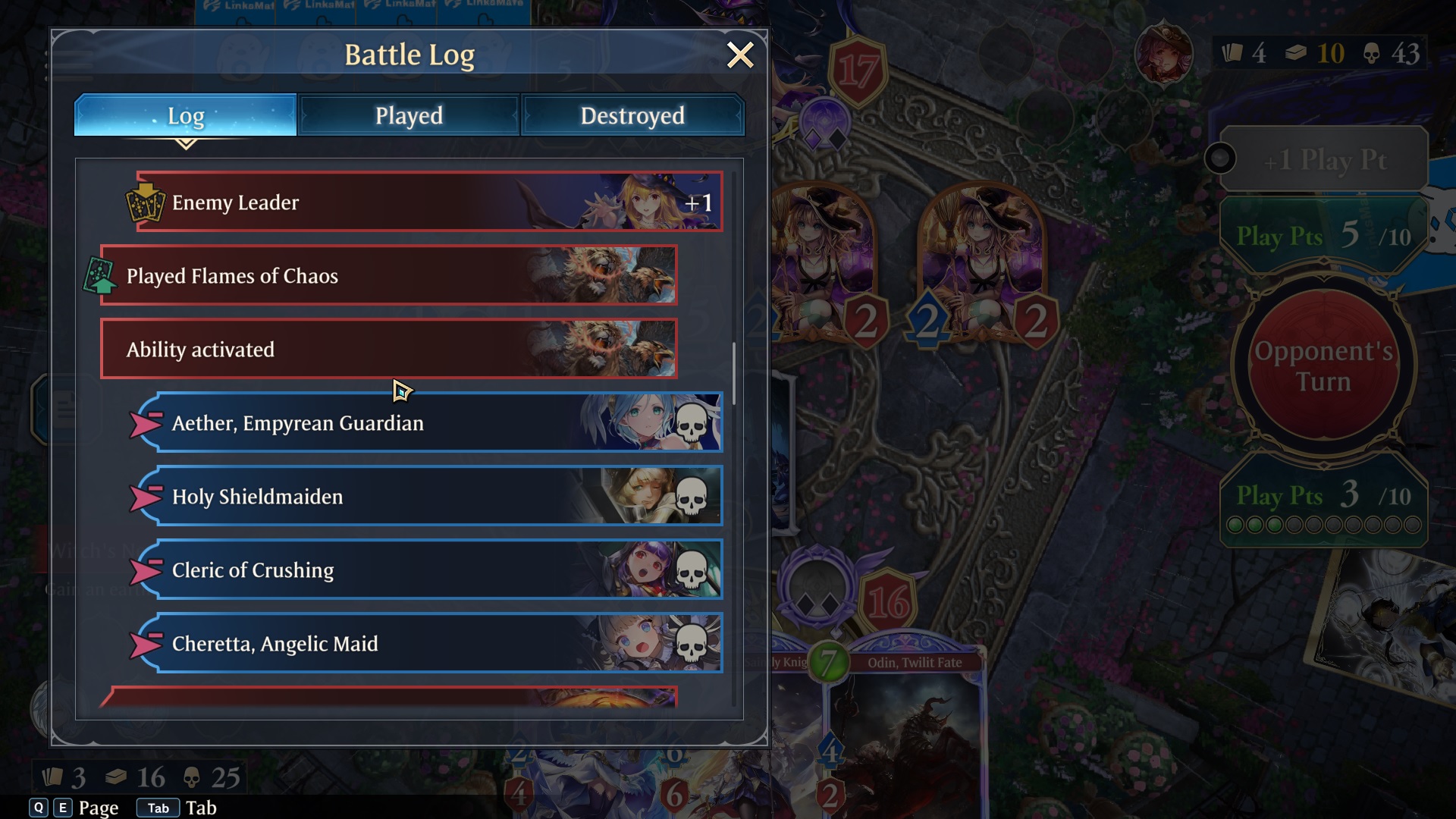Viewport: 1456px width, 819px height.
Task: Click the Played Flames of Chaos card icon
Action: tap(100, 275)
